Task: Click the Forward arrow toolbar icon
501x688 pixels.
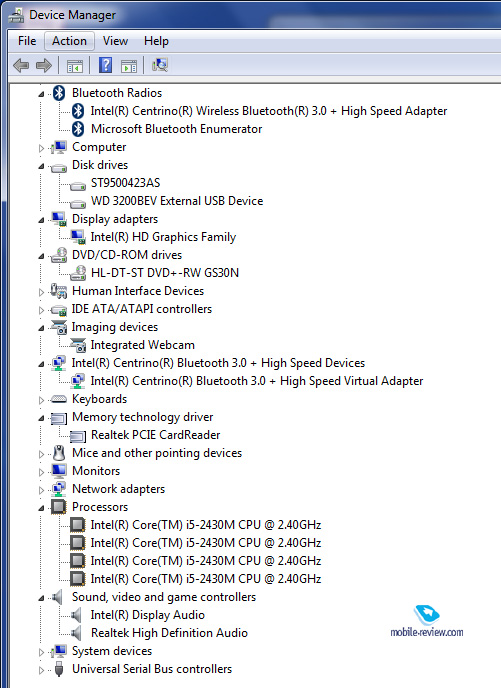Action: point(44,66)
